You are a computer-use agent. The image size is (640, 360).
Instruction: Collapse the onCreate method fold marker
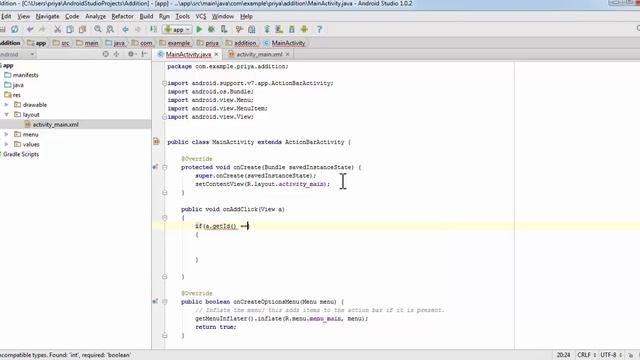164,167
